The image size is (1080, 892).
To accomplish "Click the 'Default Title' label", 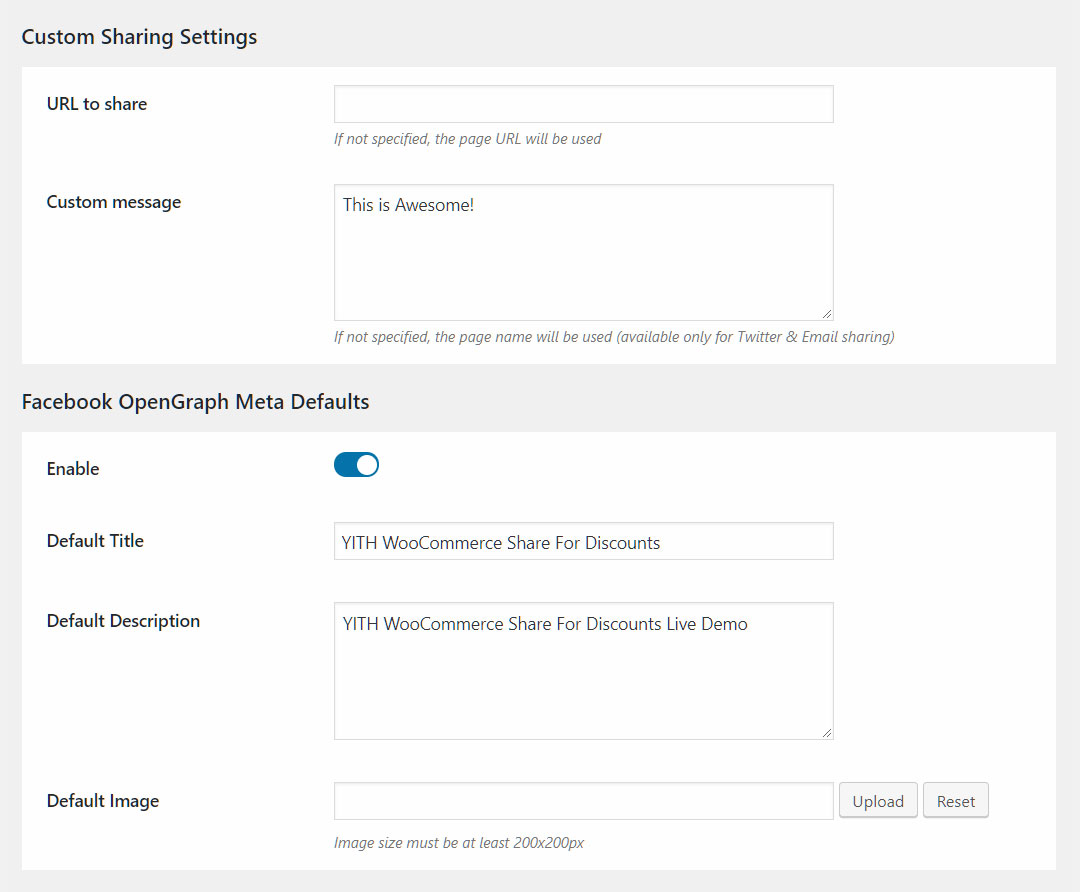I will [x=95, y=541].
